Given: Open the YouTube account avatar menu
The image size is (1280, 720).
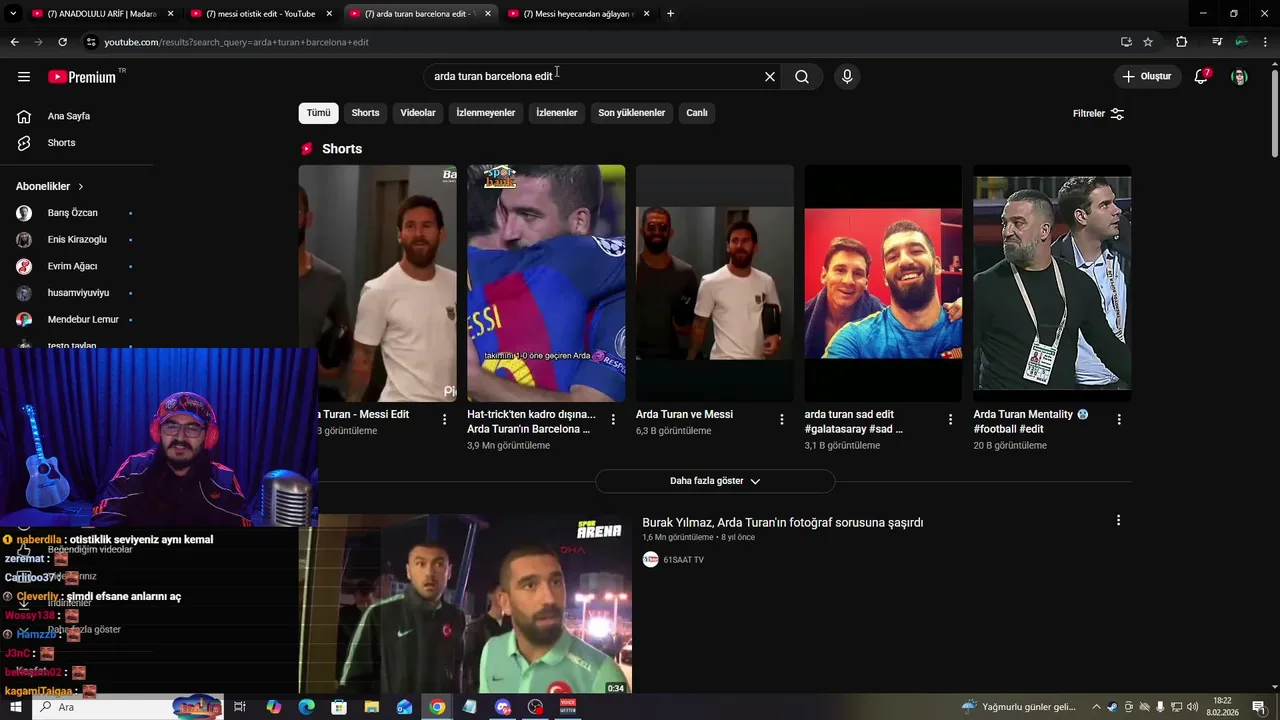Looking at the screenshot, I should pyautogui.click(x=1239, y=77).
